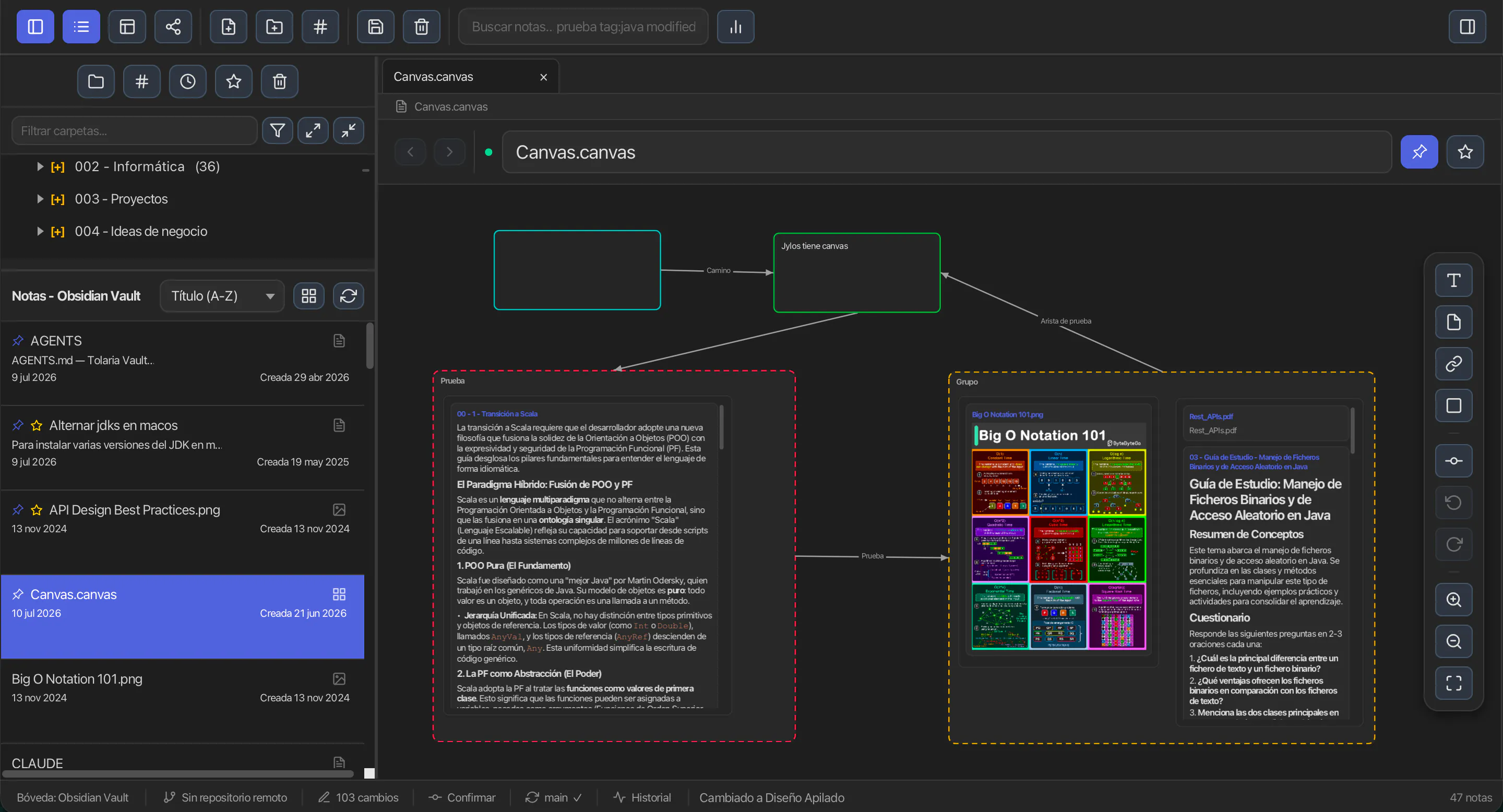Open the Big O Notation 101 image thumbnail

click(x=1059, y=536)
